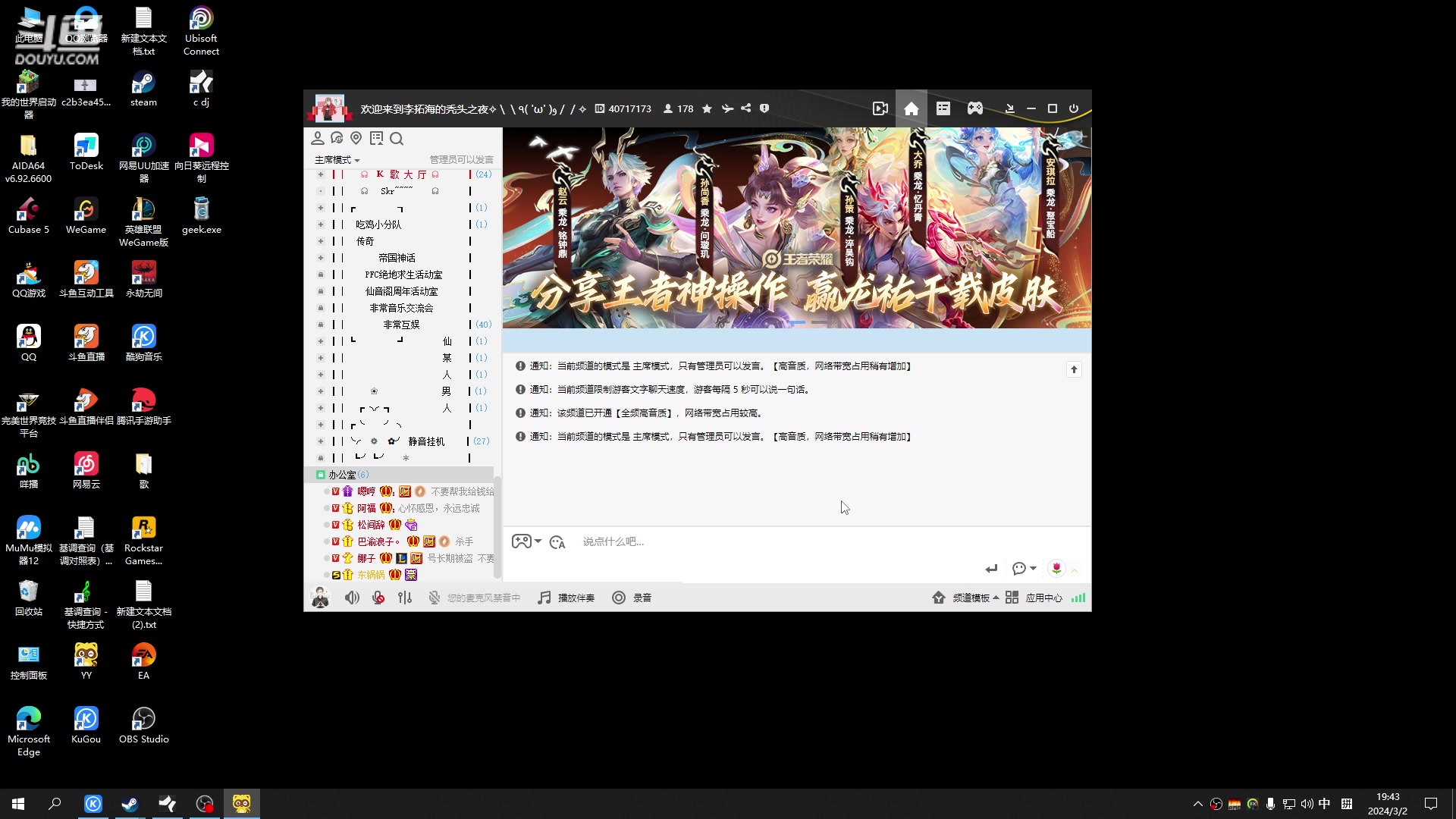The image size is (1456, 819).
Task: Mute the speaker volume icon
Action: (x=351, y=598)
